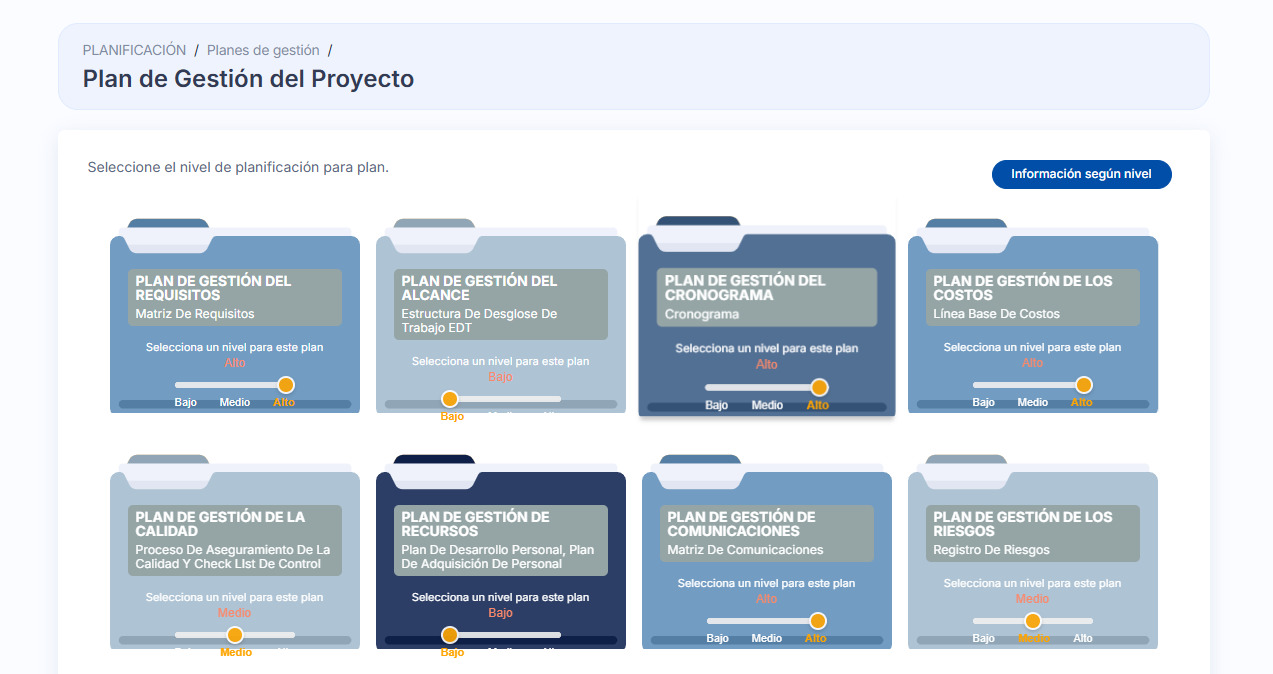Click Registro De Riesgos subtitle text

pyautogui.click(x=991, y=550)
